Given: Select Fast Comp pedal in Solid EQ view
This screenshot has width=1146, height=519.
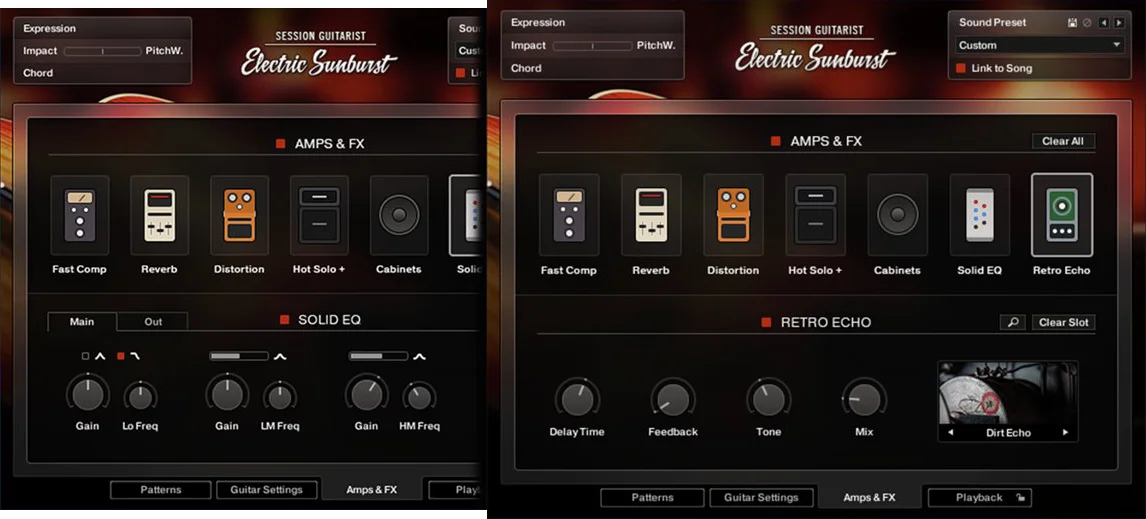Looking at the screenshot, I should (80, 216).
